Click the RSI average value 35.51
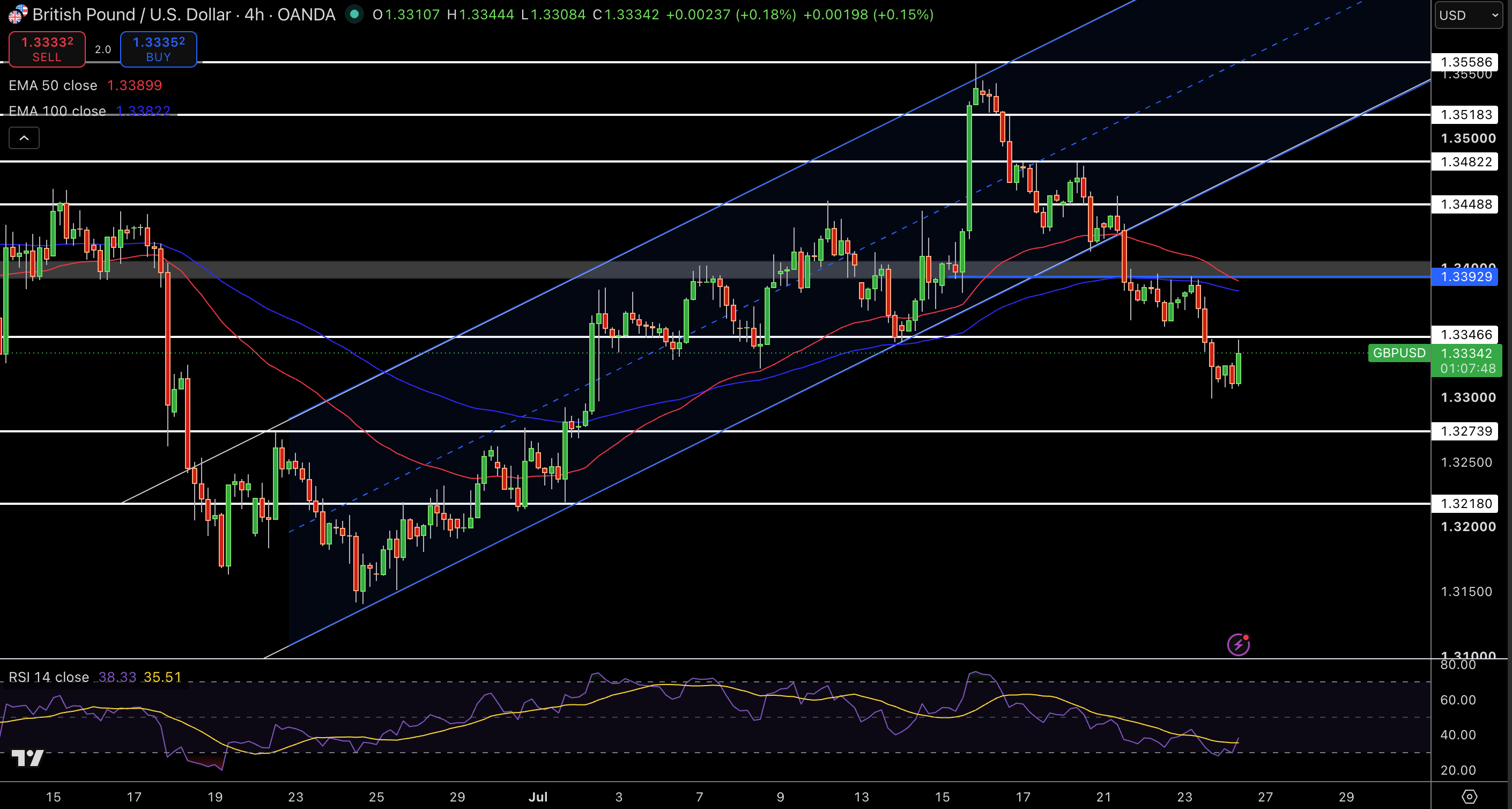 [x=162, y=677]
